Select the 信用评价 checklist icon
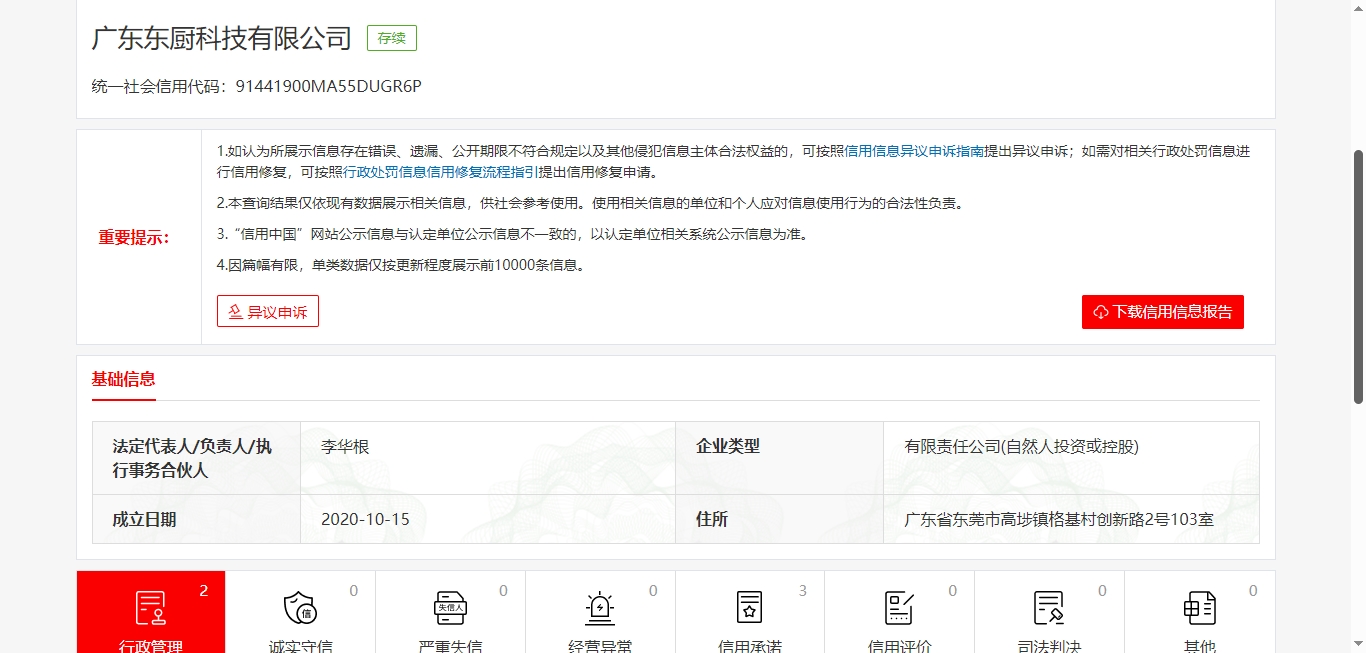Viewport: 1366px width, 653px height. (x=899, y=607)
